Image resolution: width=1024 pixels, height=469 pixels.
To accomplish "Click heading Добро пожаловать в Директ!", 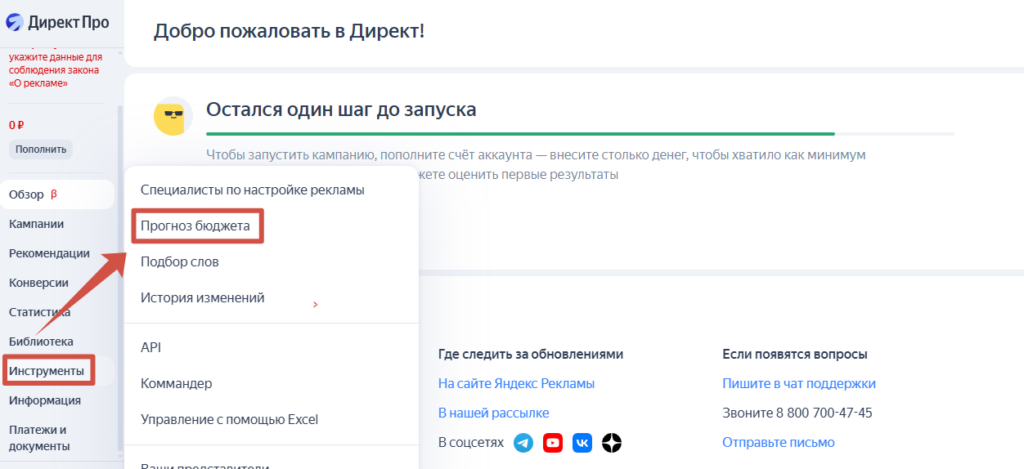I will point(289,30).
